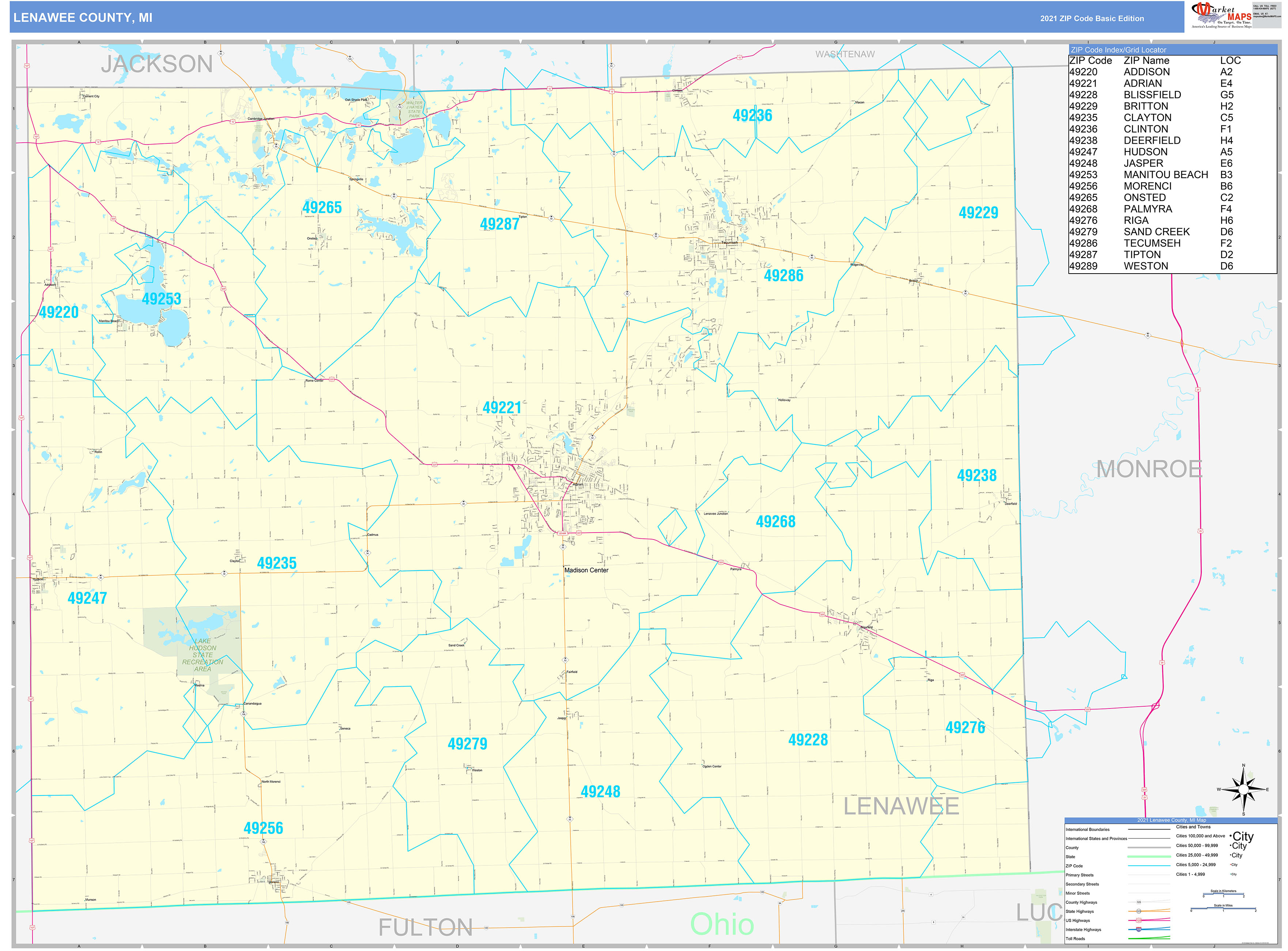Click the Scale in Kilometers bar
1288x951 pixels.
click(x=1223, y=894)
